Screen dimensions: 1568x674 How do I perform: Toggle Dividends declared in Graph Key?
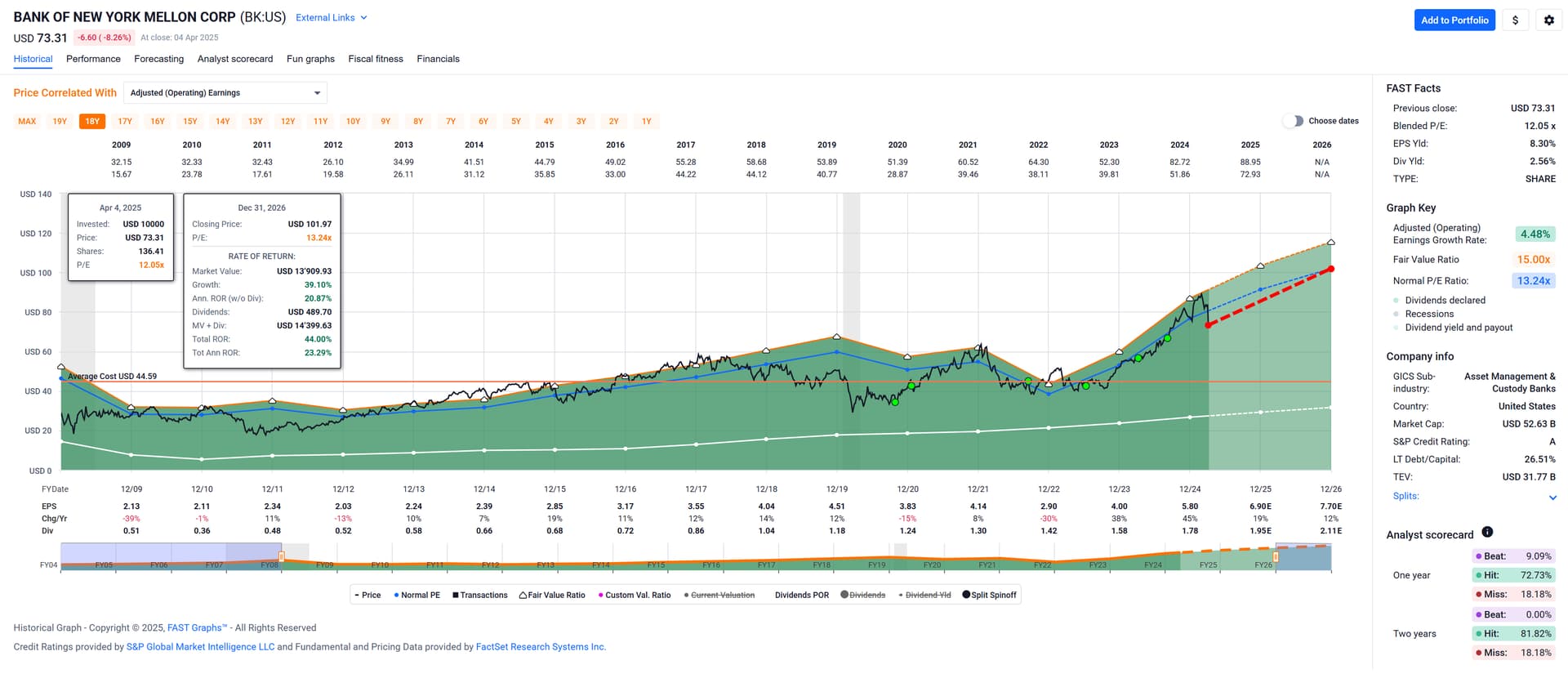coord(1439,301)
